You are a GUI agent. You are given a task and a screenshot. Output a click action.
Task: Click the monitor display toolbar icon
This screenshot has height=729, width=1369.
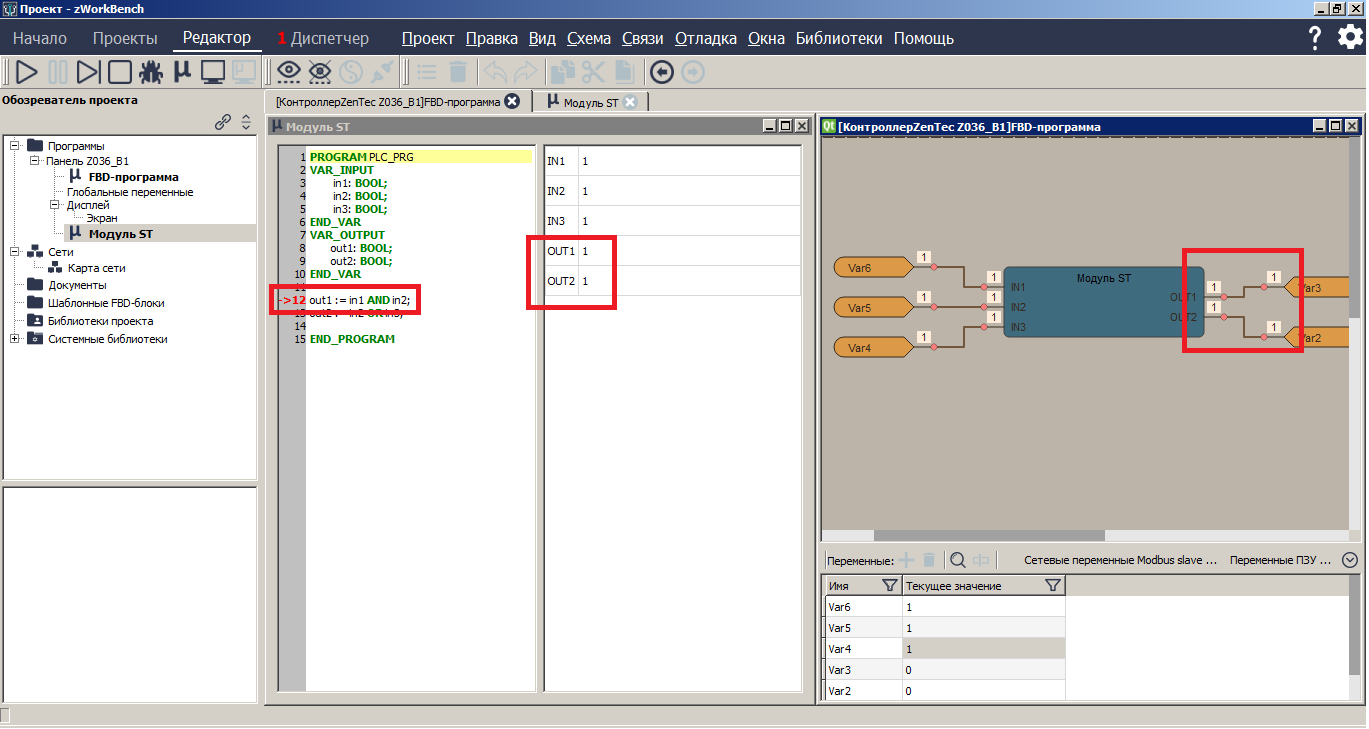[x=213, y=72]
